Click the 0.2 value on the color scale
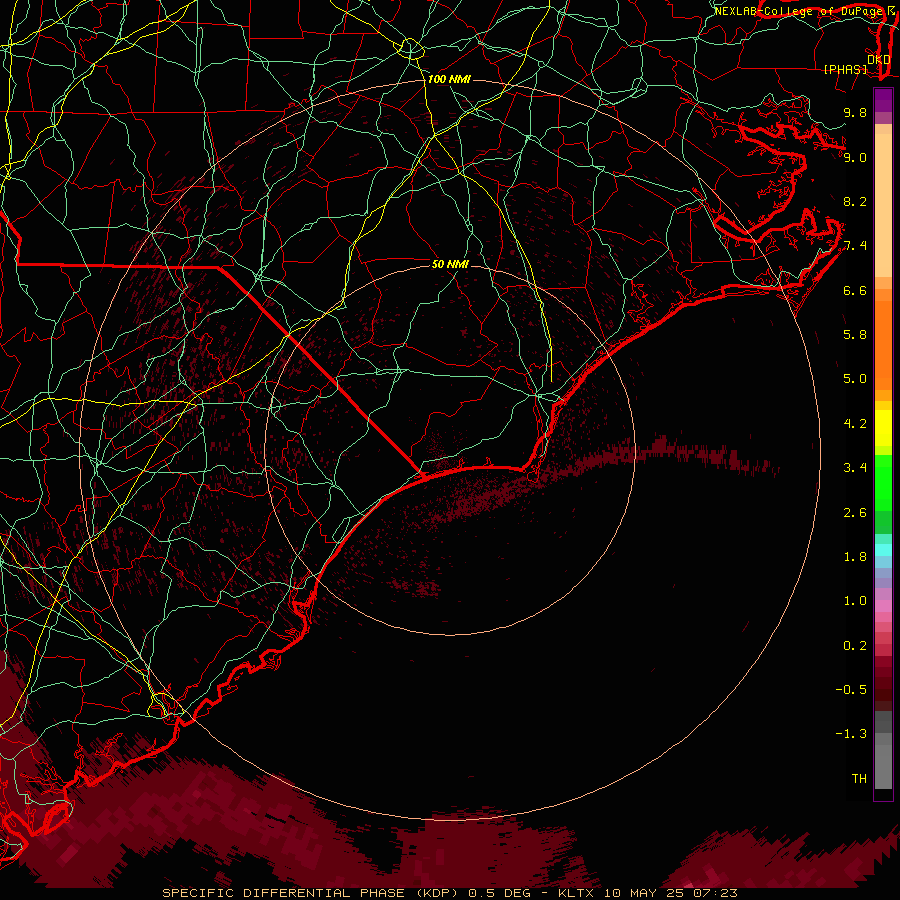 pos(855,646)
